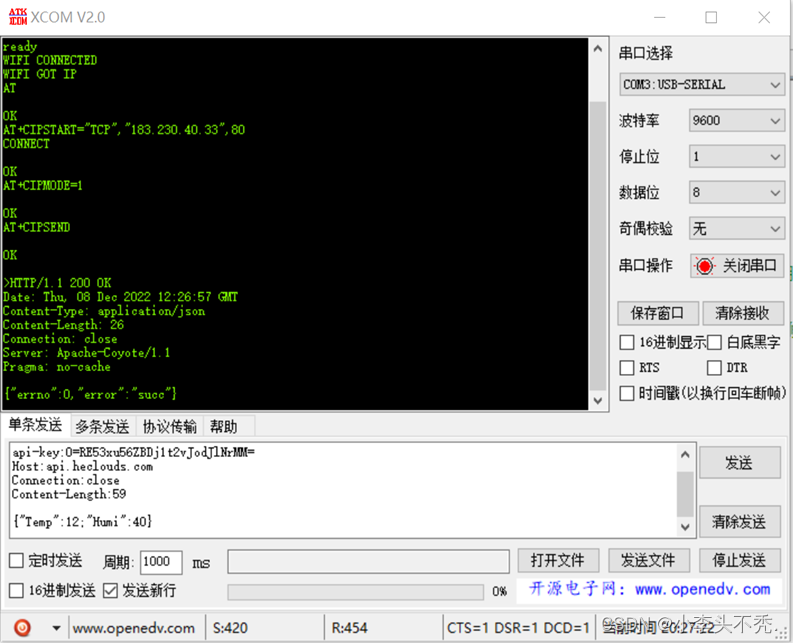Click the 停止发送 stop sending button

pyautogui.click(x=739, y=561)
